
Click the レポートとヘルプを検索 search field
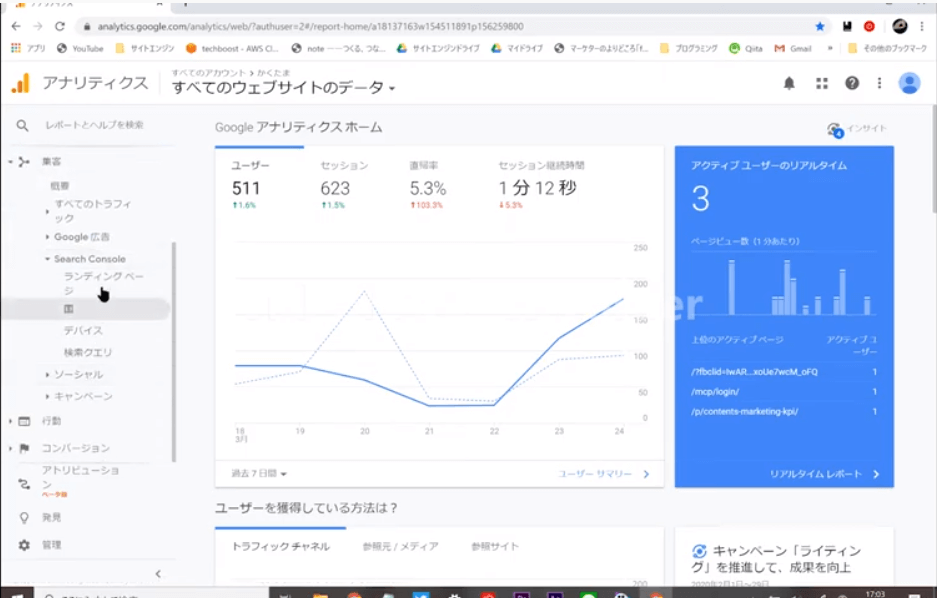94,125
